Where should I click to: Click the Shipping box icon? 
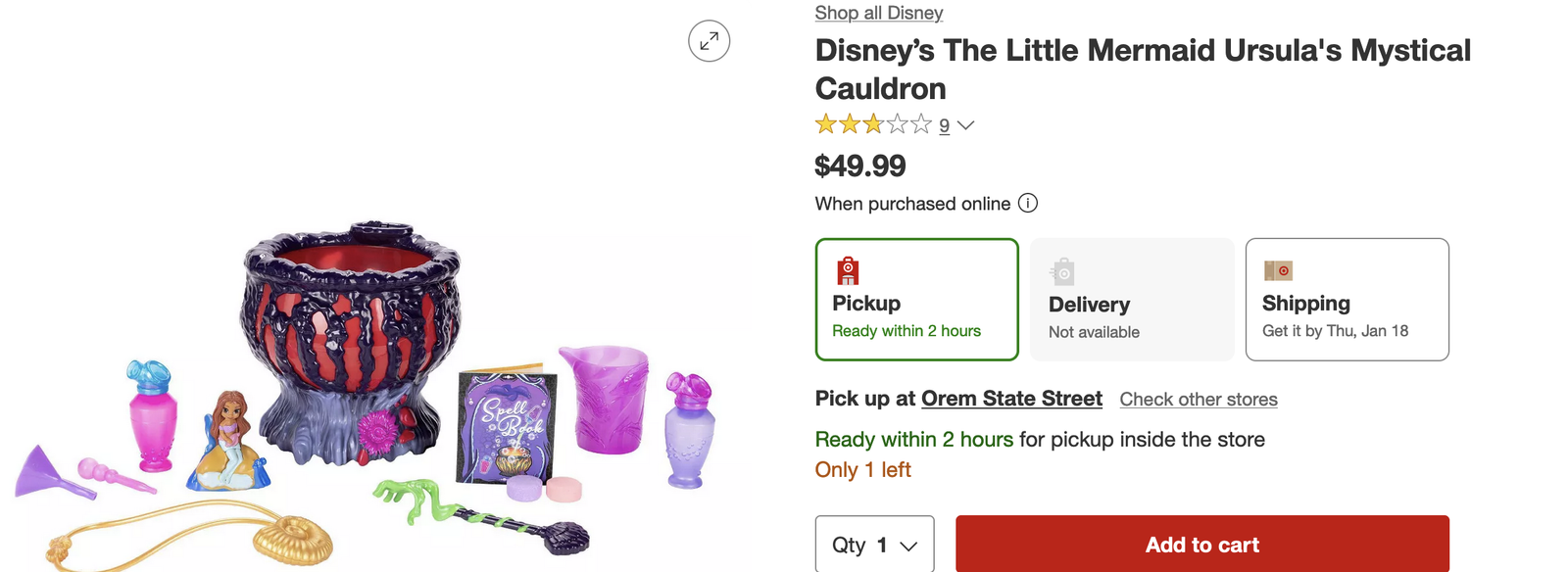point(1278,270)
